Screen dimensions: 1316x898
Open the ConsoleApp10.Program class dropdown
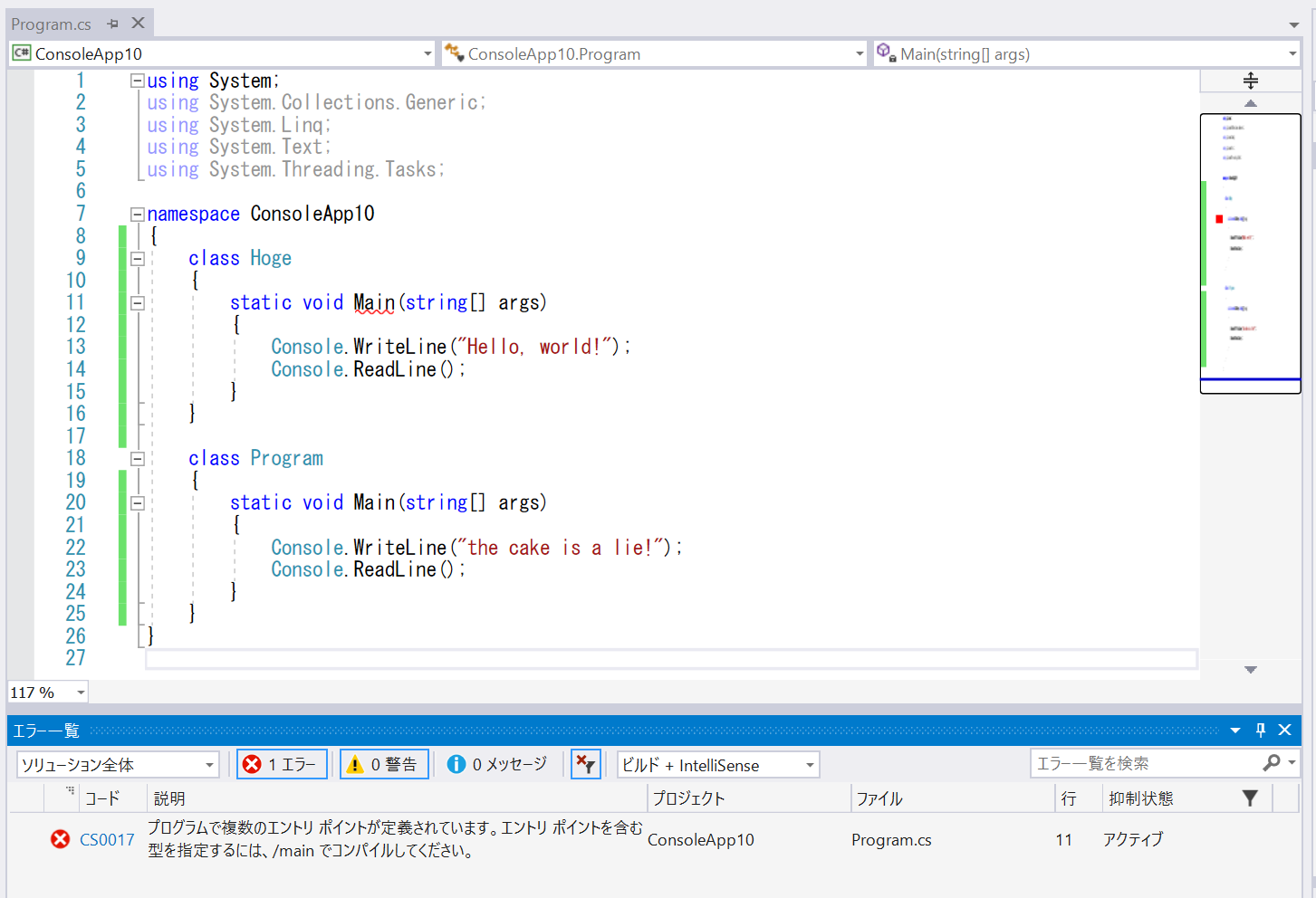tap(654, 54)
